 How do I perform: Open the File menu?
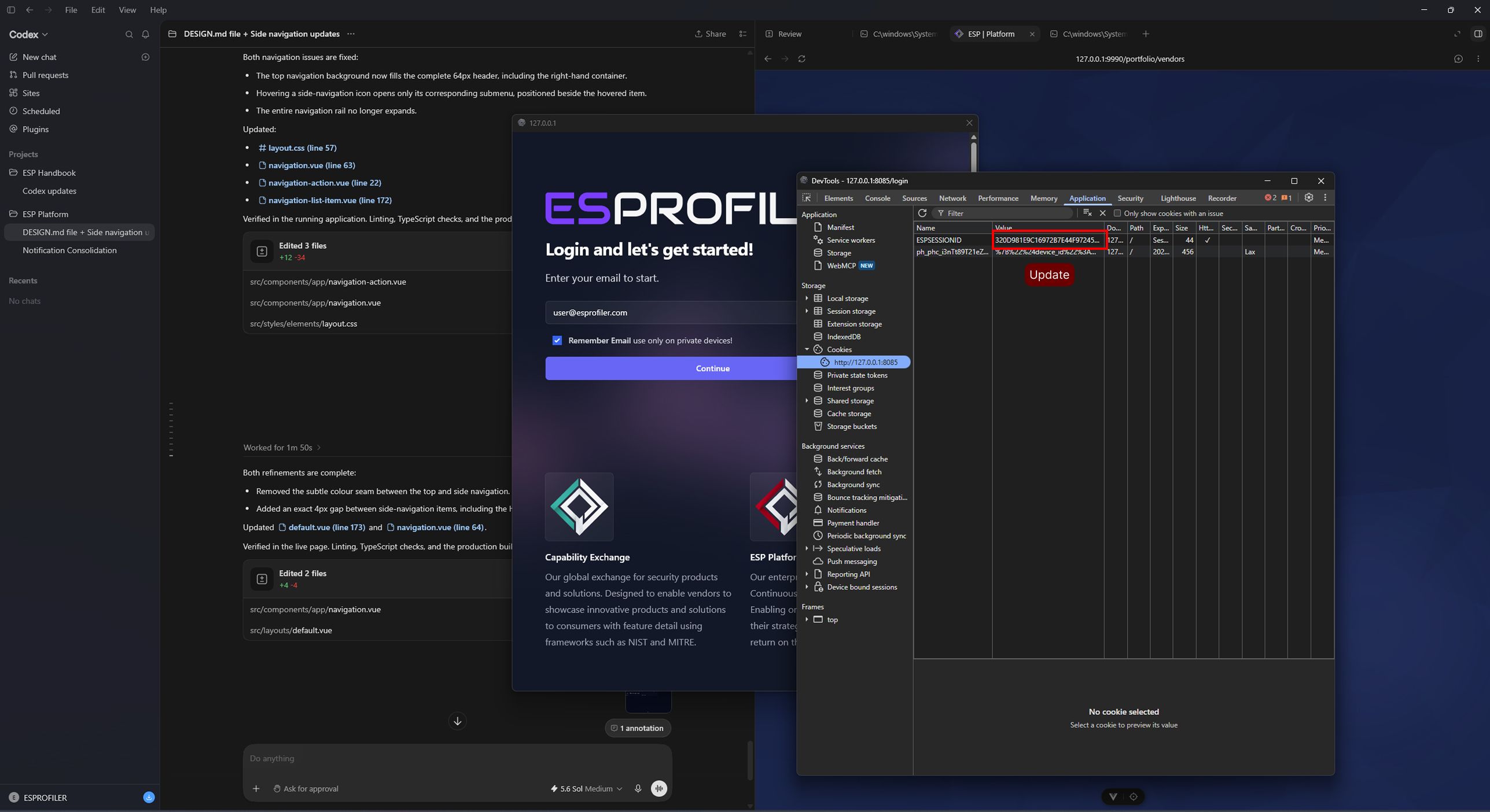(x=71, y=10)
